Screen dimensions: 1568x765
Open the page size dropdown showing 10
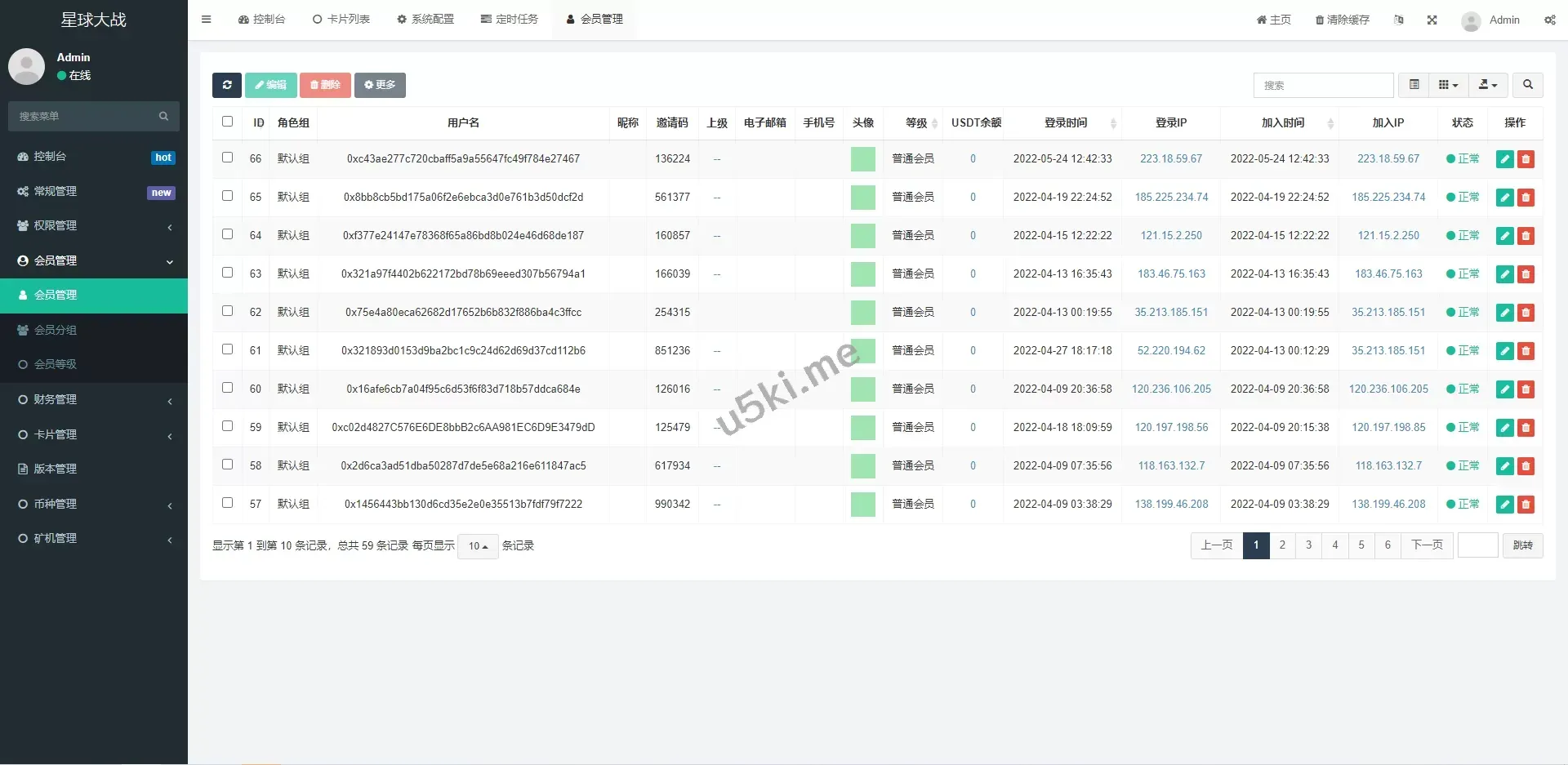coord(478,546)
